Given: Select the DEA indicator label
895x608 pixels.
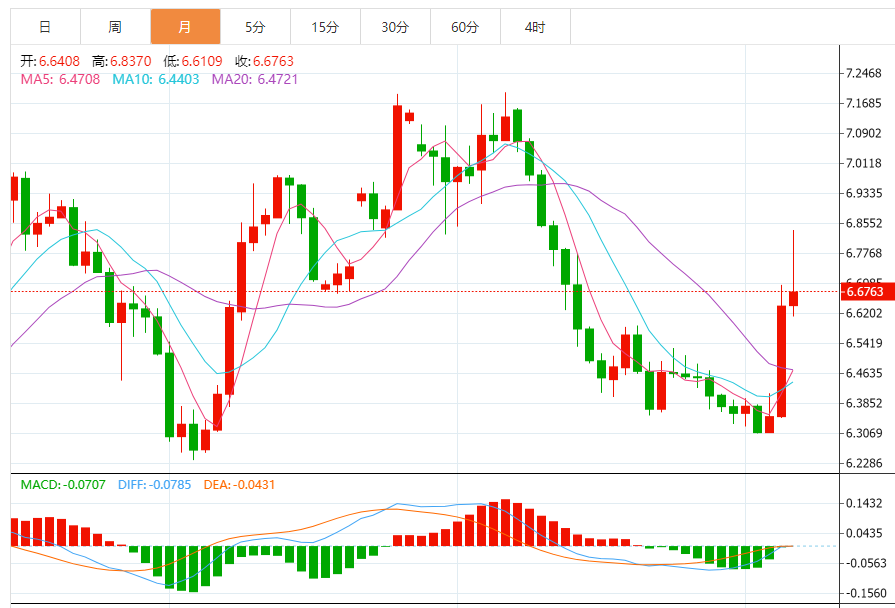Looking at the screenshot, I should click(239, 485).
